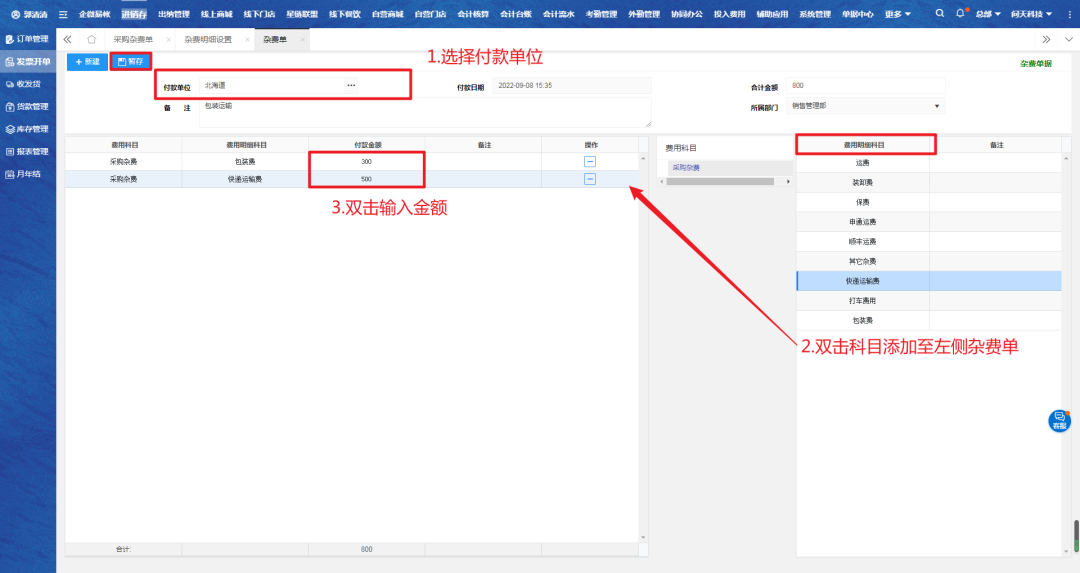Image resolution: width=1080 pixels, height=573 pixels.
Task: Collapse sidebar with double-left arrow icon
Action: [x=68, y=39]
